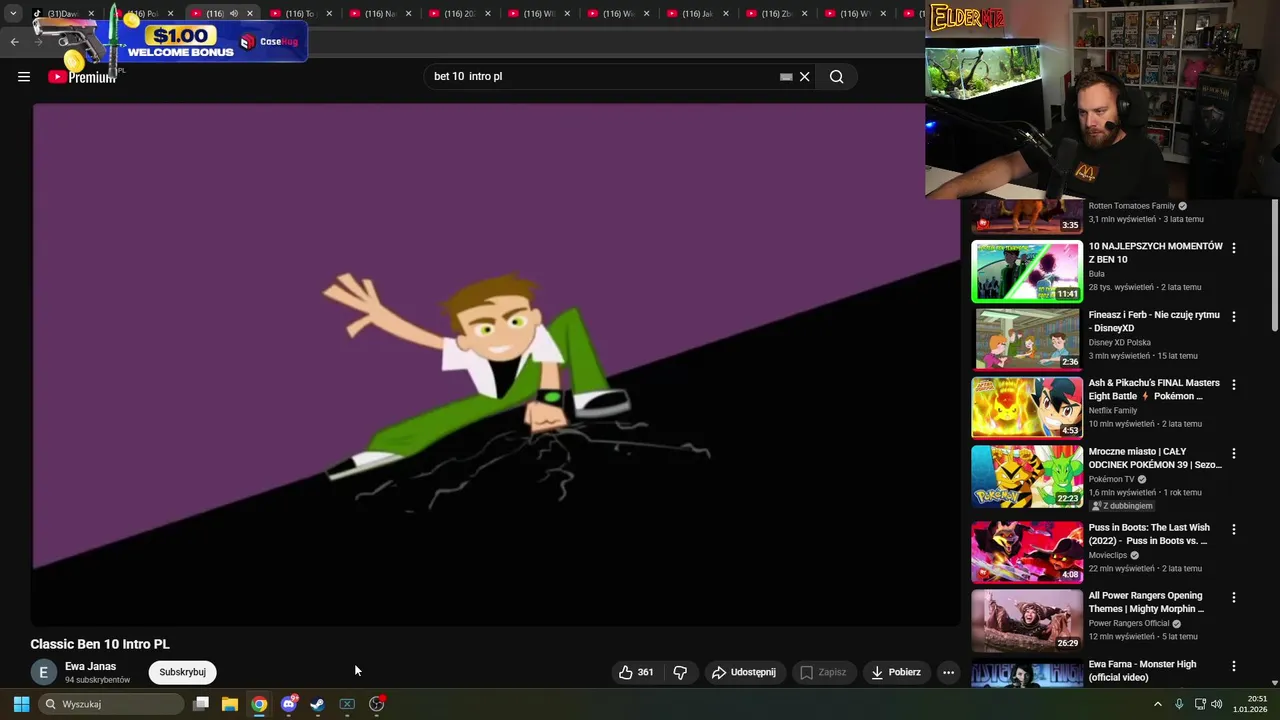1280x720 pixels.
Task: Select 'Z dubbingiem' badge on Pokémon video
Action: (1122, 506)
